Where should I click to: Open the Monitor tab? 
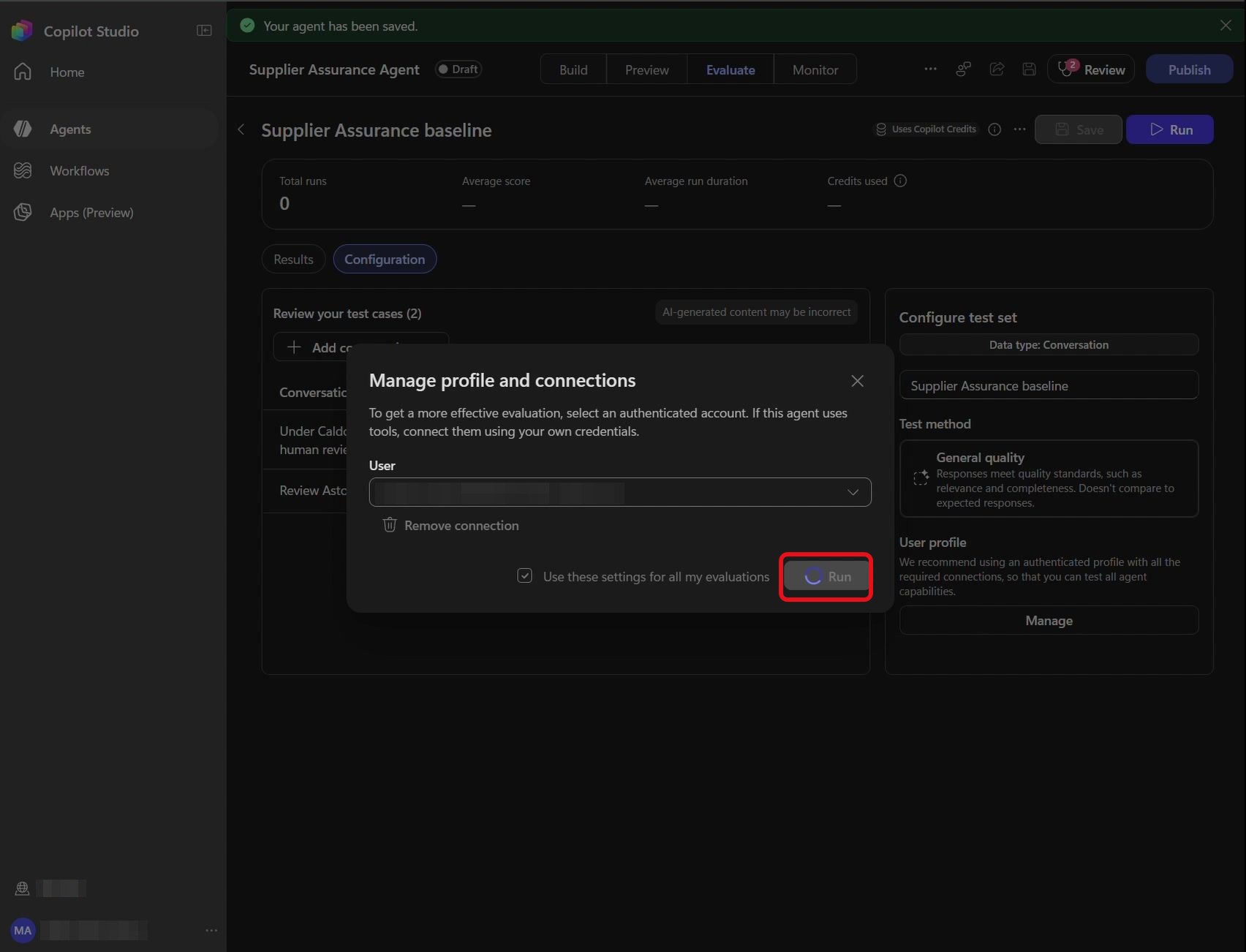pos(815,69)
